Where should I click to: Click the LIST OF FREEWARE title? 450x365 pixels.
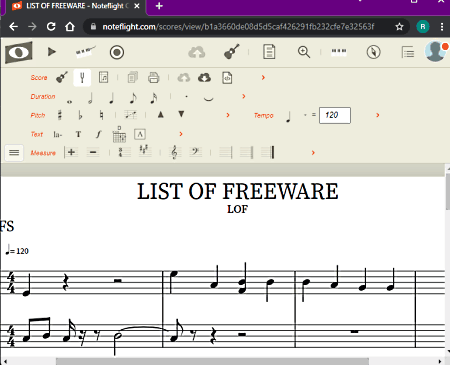click(x=238, y=191)
